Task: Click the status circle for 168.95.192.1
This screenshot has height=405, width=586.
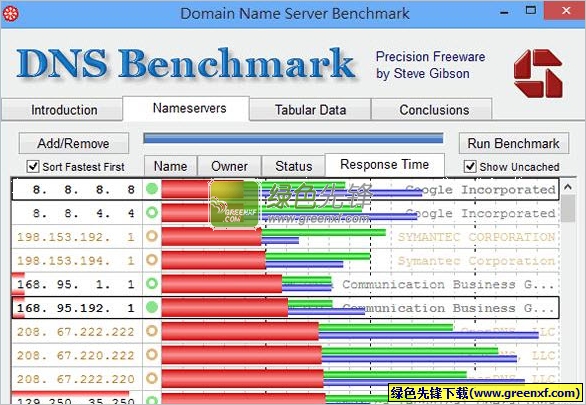Action: 152,307
